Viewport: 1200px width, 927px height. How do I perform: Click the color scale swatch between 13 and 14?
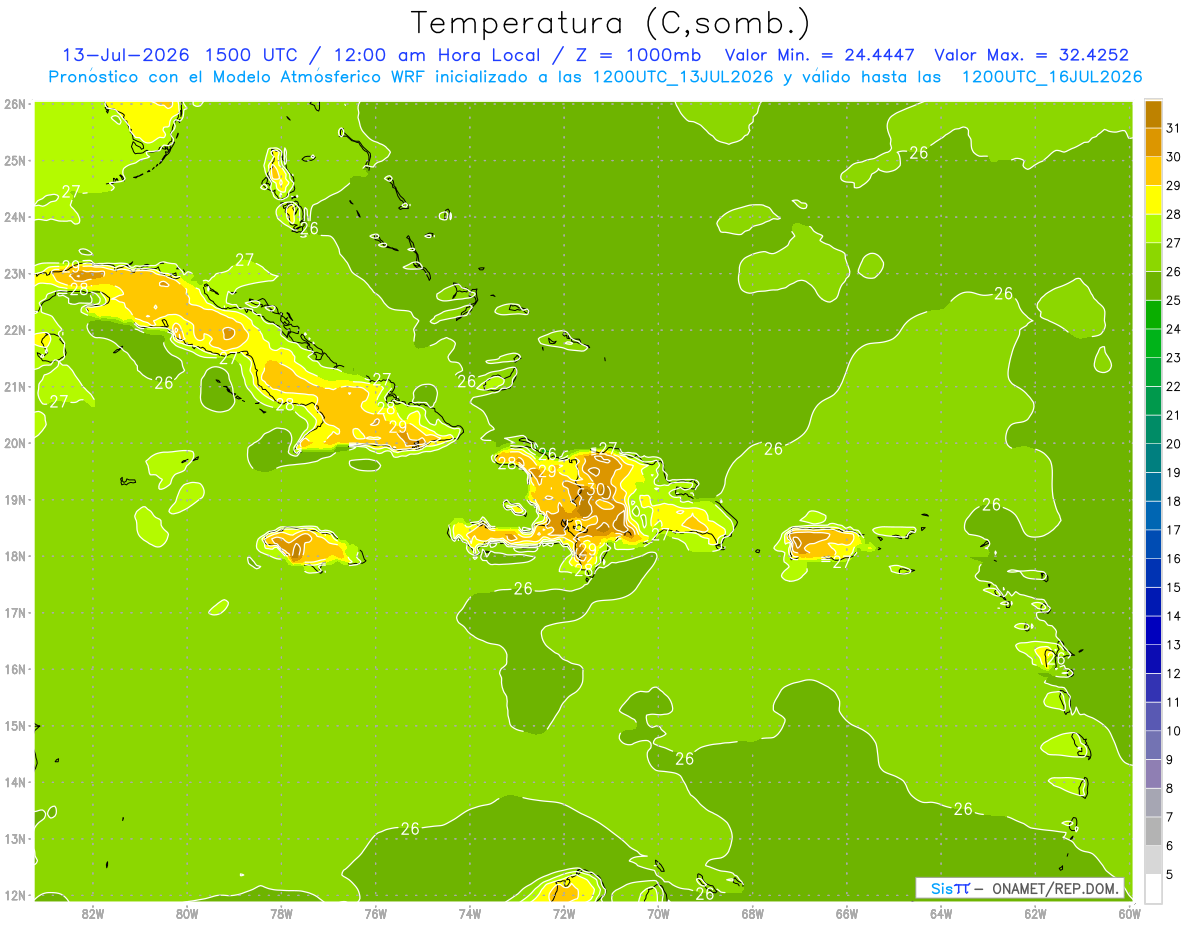pos(1153,631)
